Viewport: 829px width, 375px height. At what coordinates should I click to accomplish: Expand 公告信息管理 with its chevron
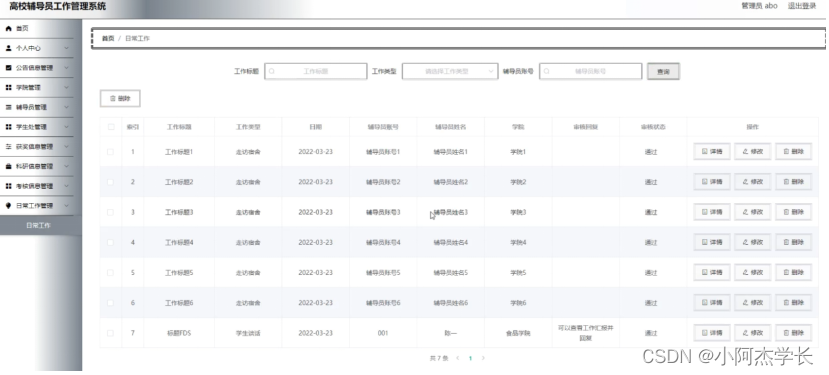pyautogui.click(x=67, y=68)
